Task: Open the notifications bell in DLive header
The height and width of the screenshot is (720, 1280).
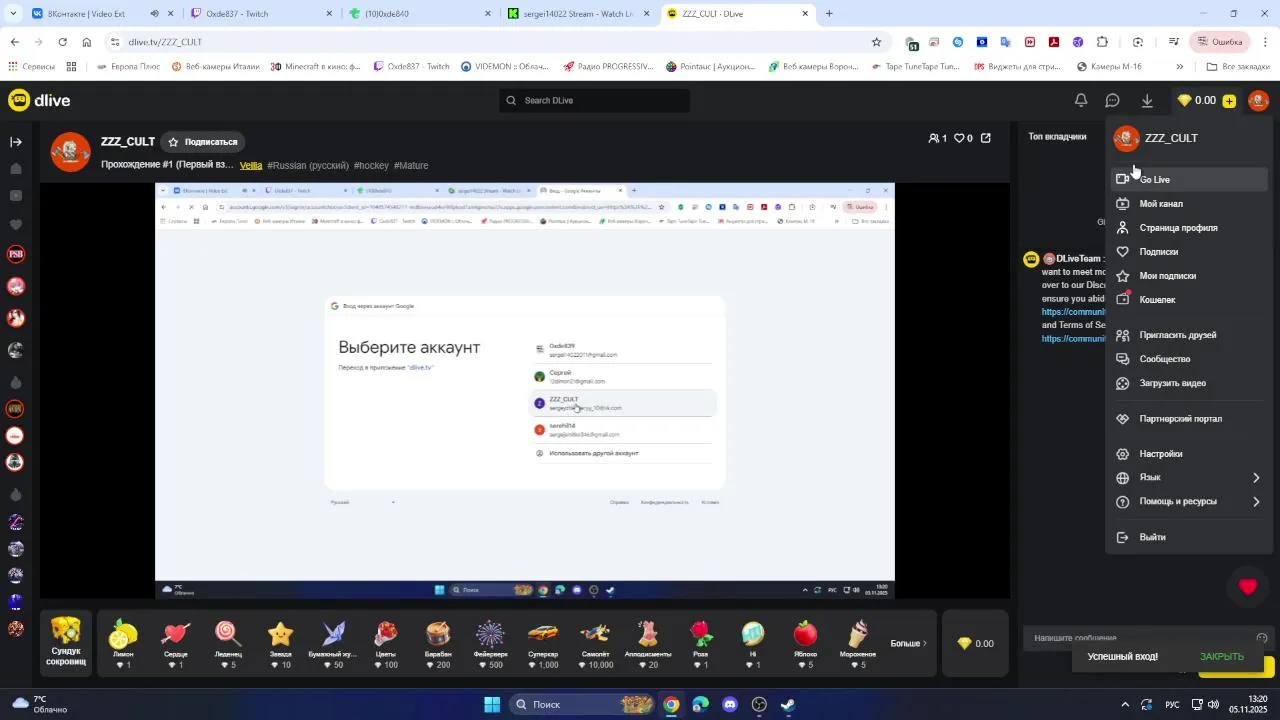Action: pos(1081,100)
